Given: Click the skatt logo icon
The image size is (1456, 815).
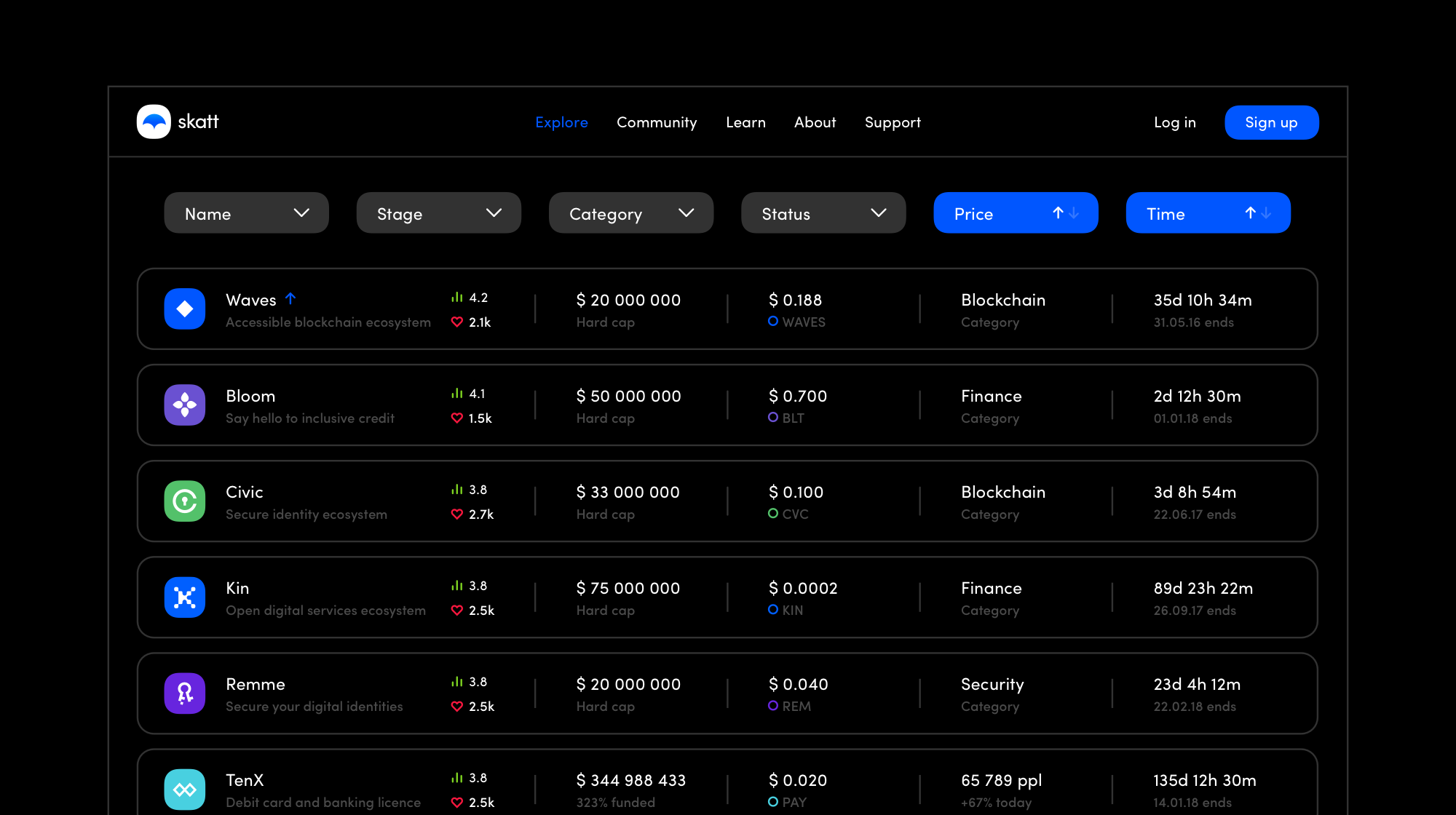Looking at the screenshot, I should pyautogui.click(x=154, y=122).
